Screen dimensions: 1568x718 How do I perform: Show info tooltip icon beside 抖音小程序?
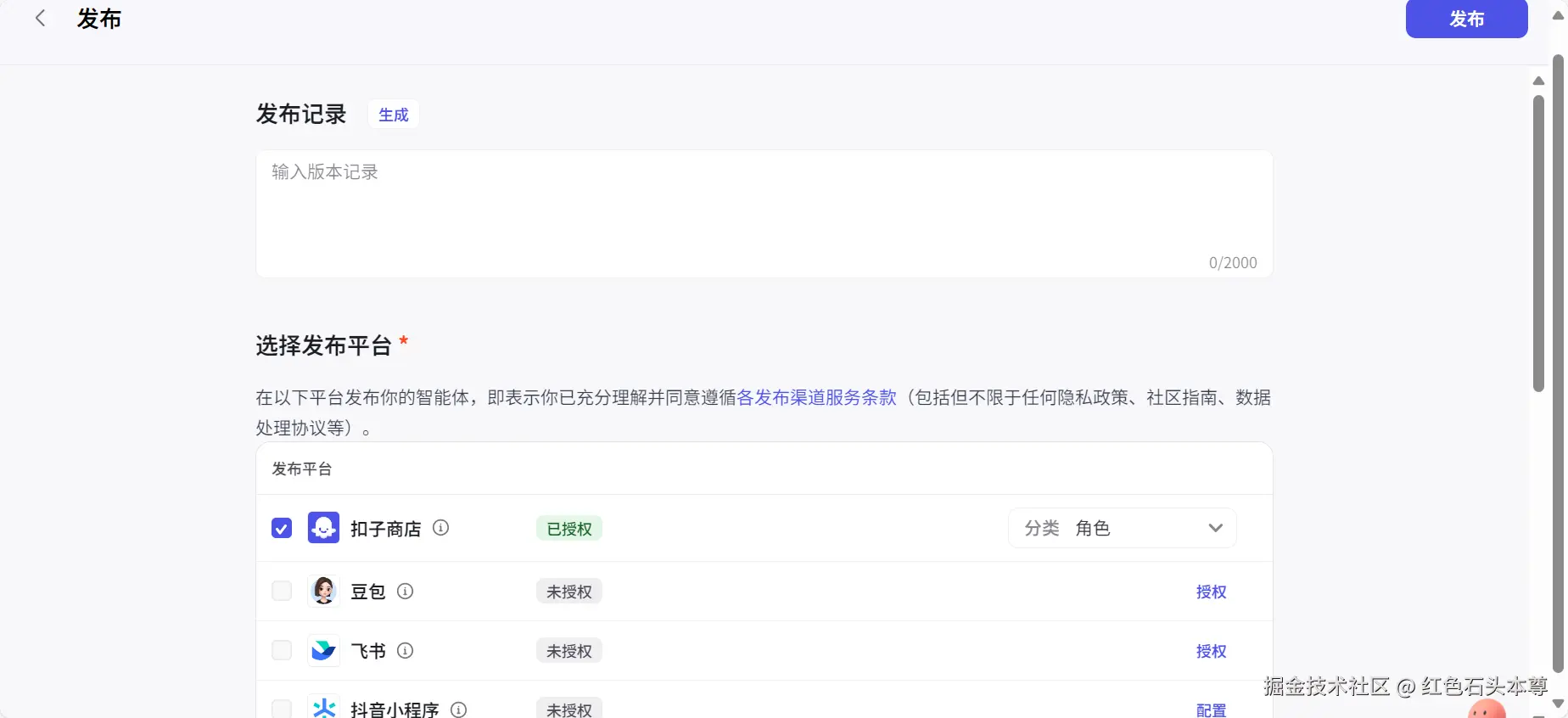pos(459,710)
